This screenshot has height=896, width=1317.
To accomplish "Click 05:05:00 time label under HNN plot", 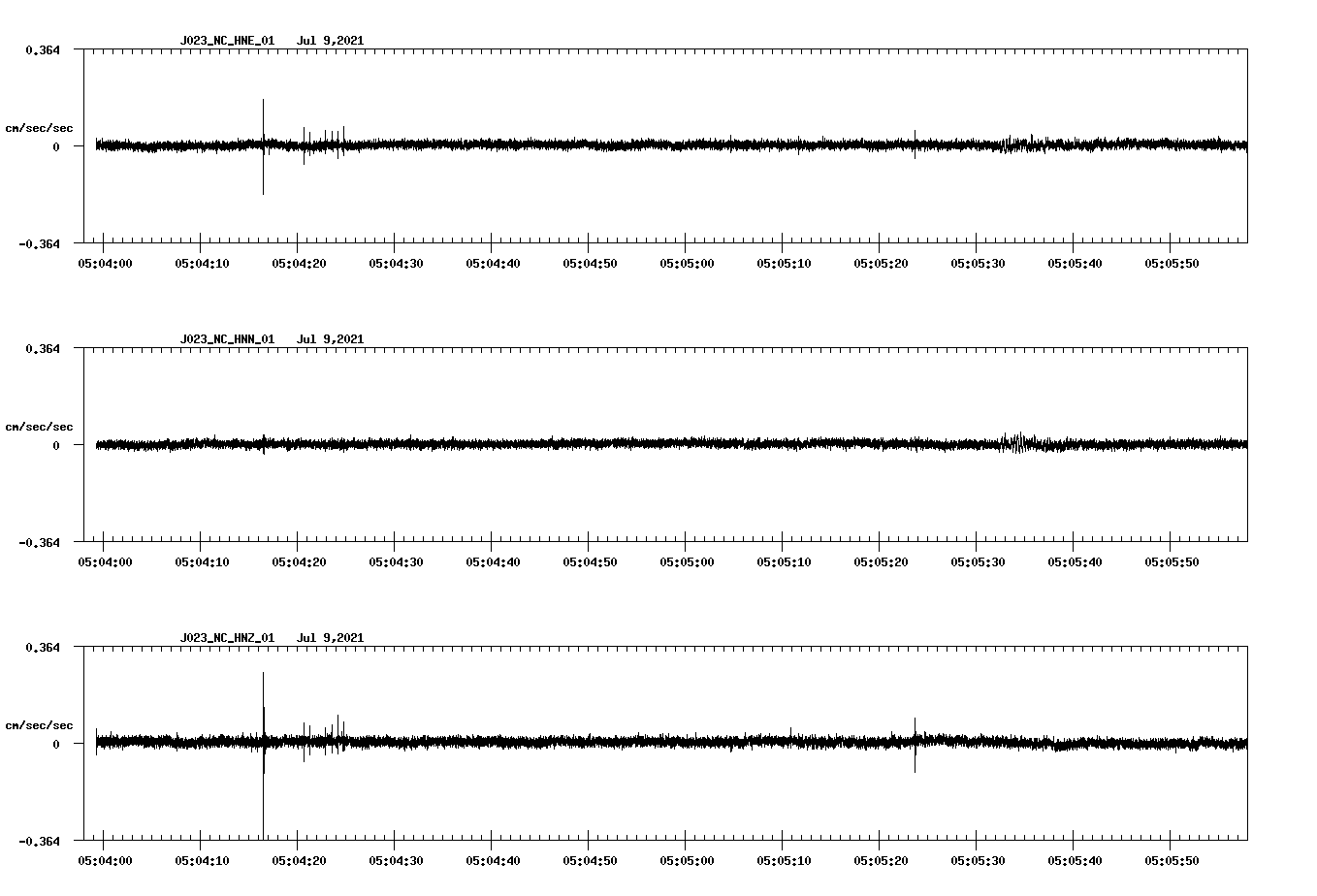I will [x=686, y=562].
